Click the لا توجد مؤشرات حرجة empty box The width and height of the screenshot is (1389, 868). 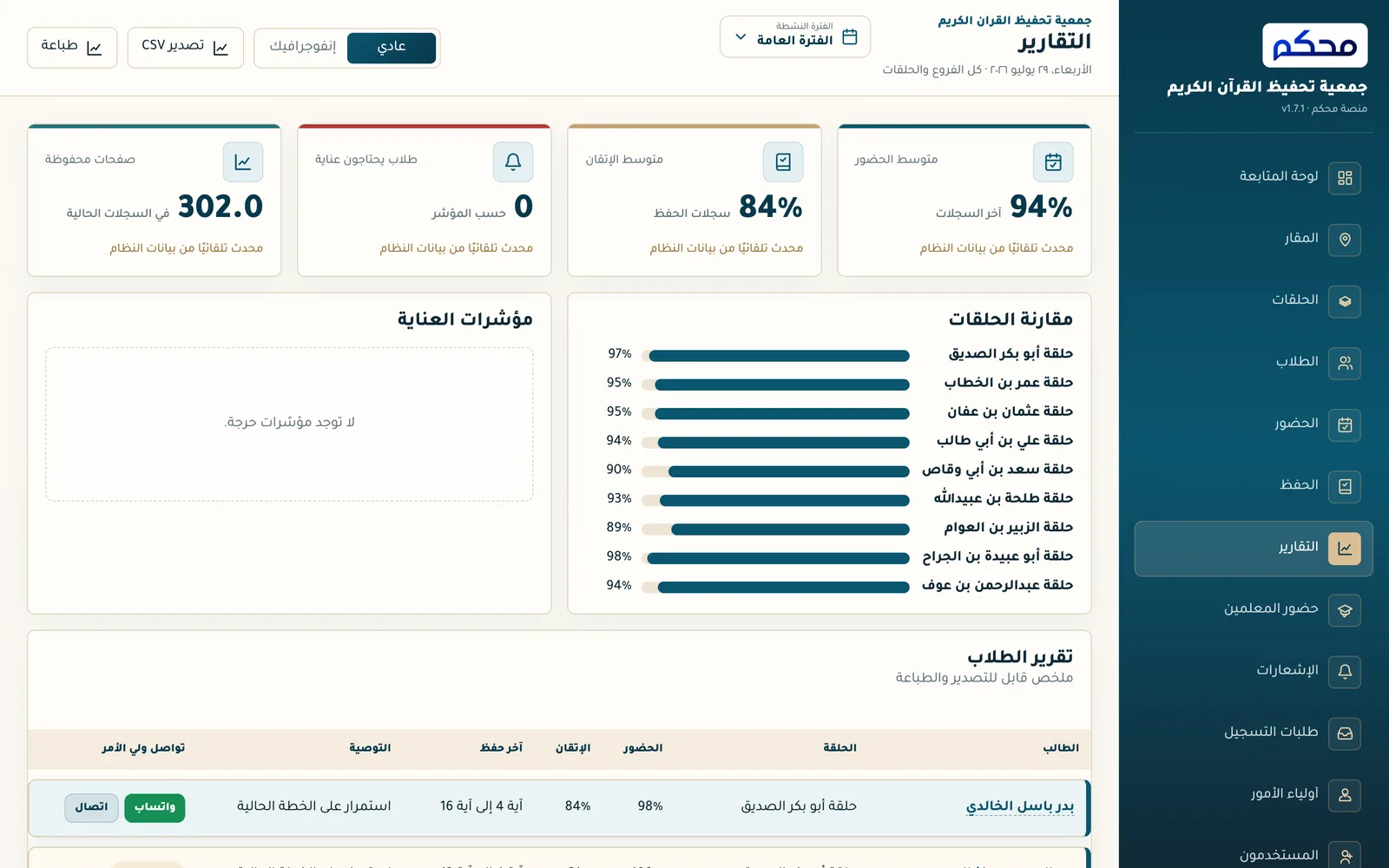click(289, 424)
